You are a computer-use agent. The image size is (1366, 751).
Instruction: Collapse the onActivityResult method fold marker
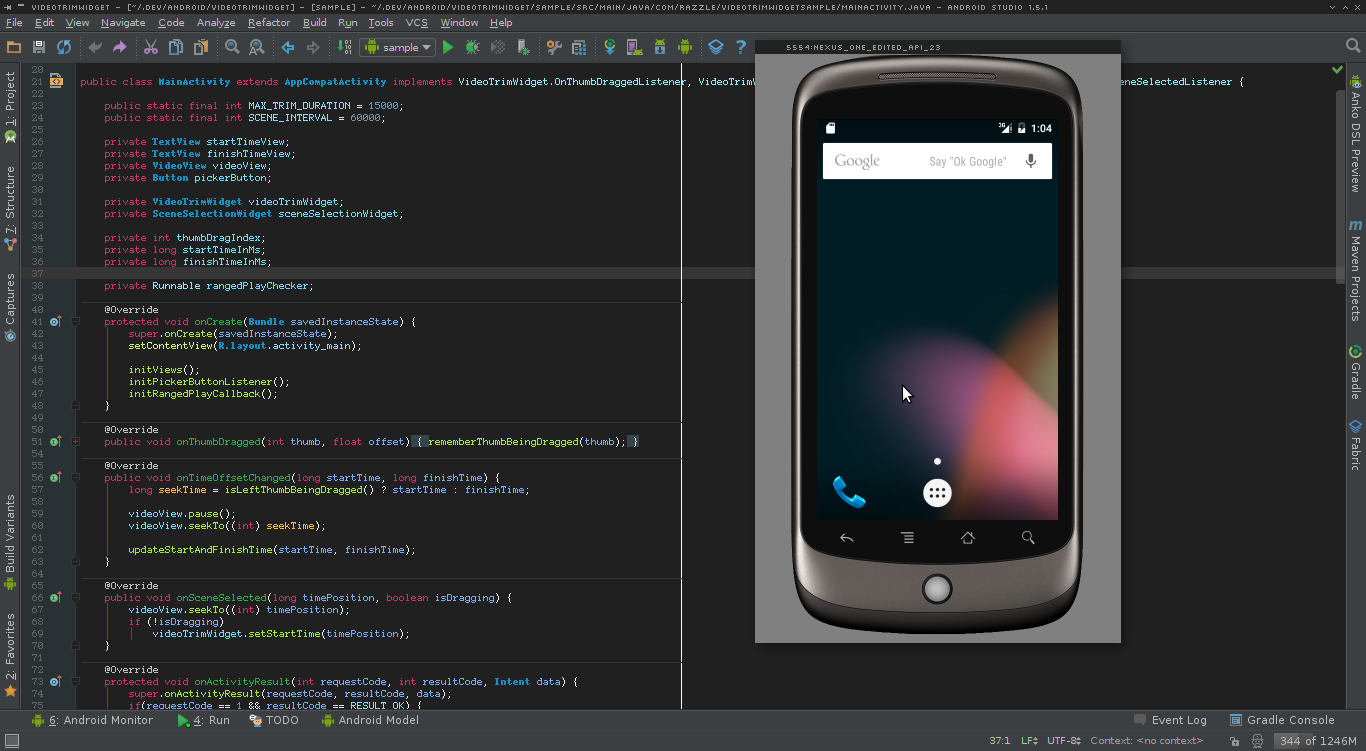coord(76,682)
